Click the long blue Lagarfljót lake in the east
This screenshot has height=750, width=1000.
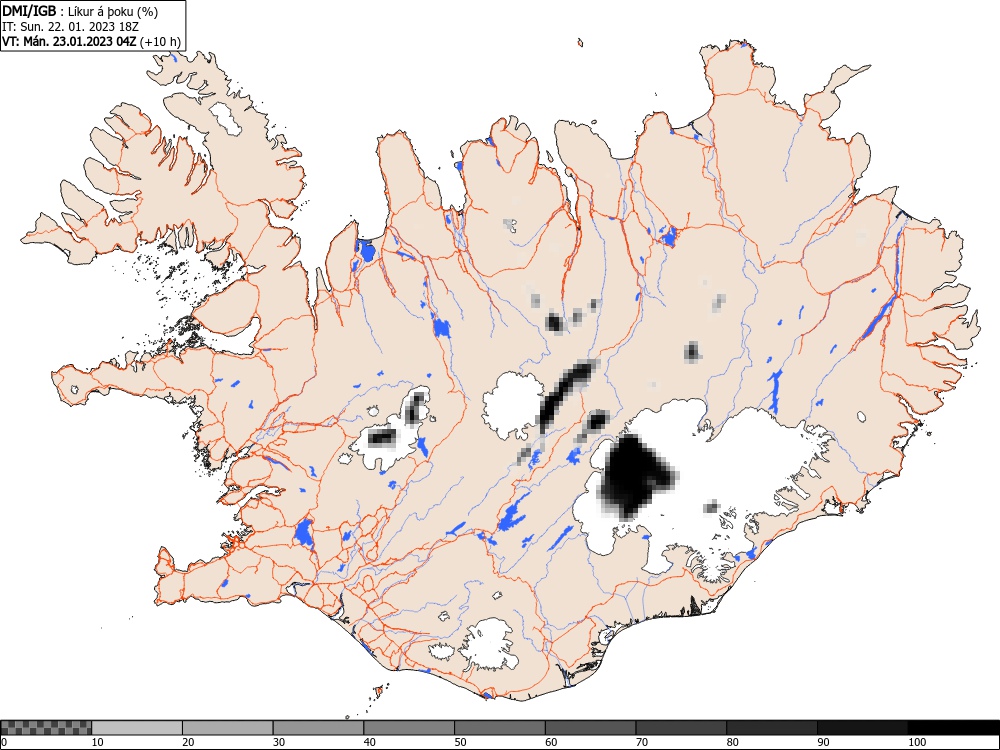coord(880,316)
